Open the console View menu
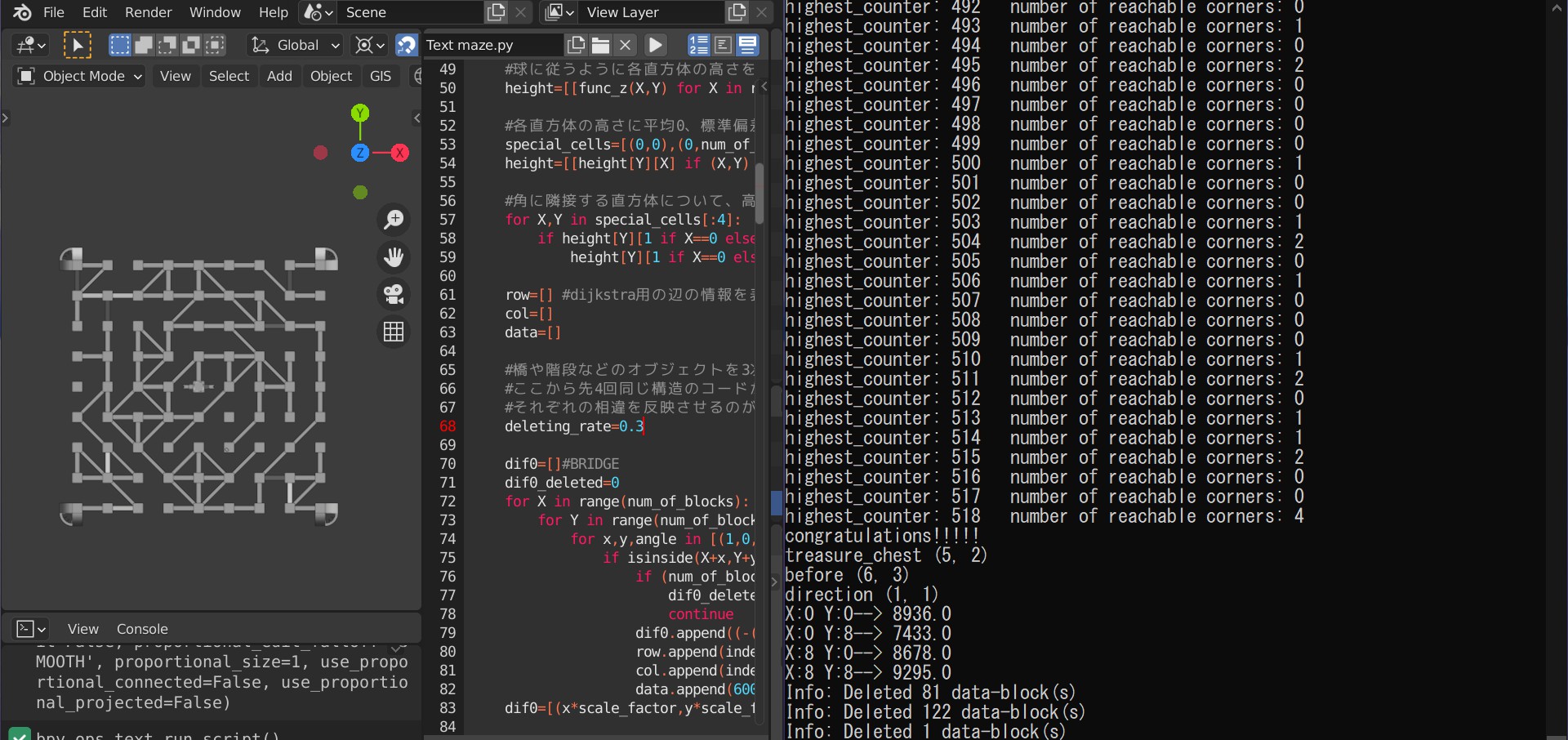Viewport: 1568px width, 740px height. 83,629
